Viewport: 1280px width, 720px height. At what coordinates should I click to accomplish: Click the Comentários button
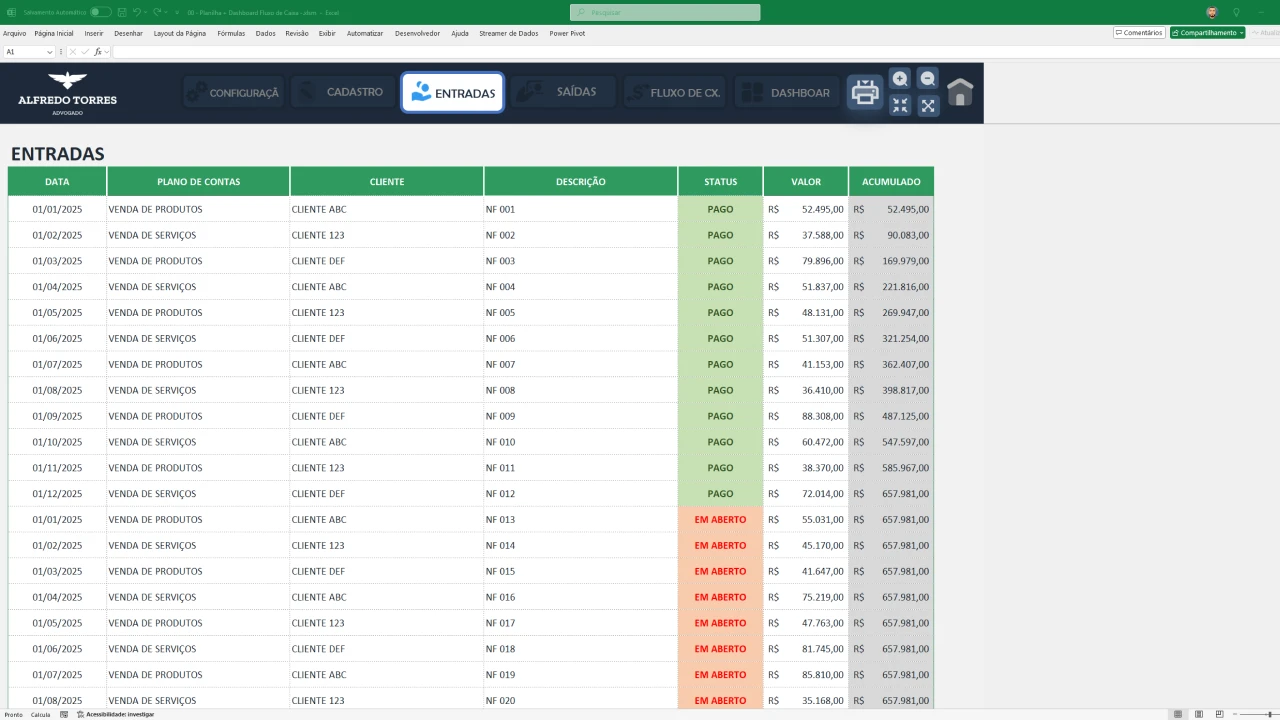pyautogui.click(x=1139, y=33)
